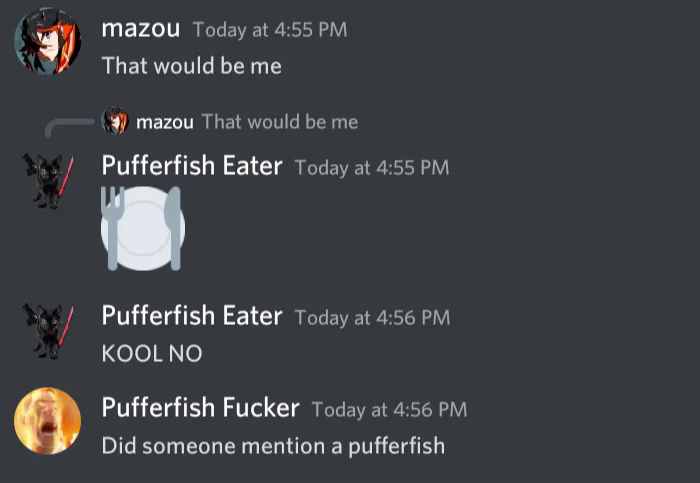Select mazou's main "That would be me" message
This screenshot has width=700, height=483.
point(191,66)
